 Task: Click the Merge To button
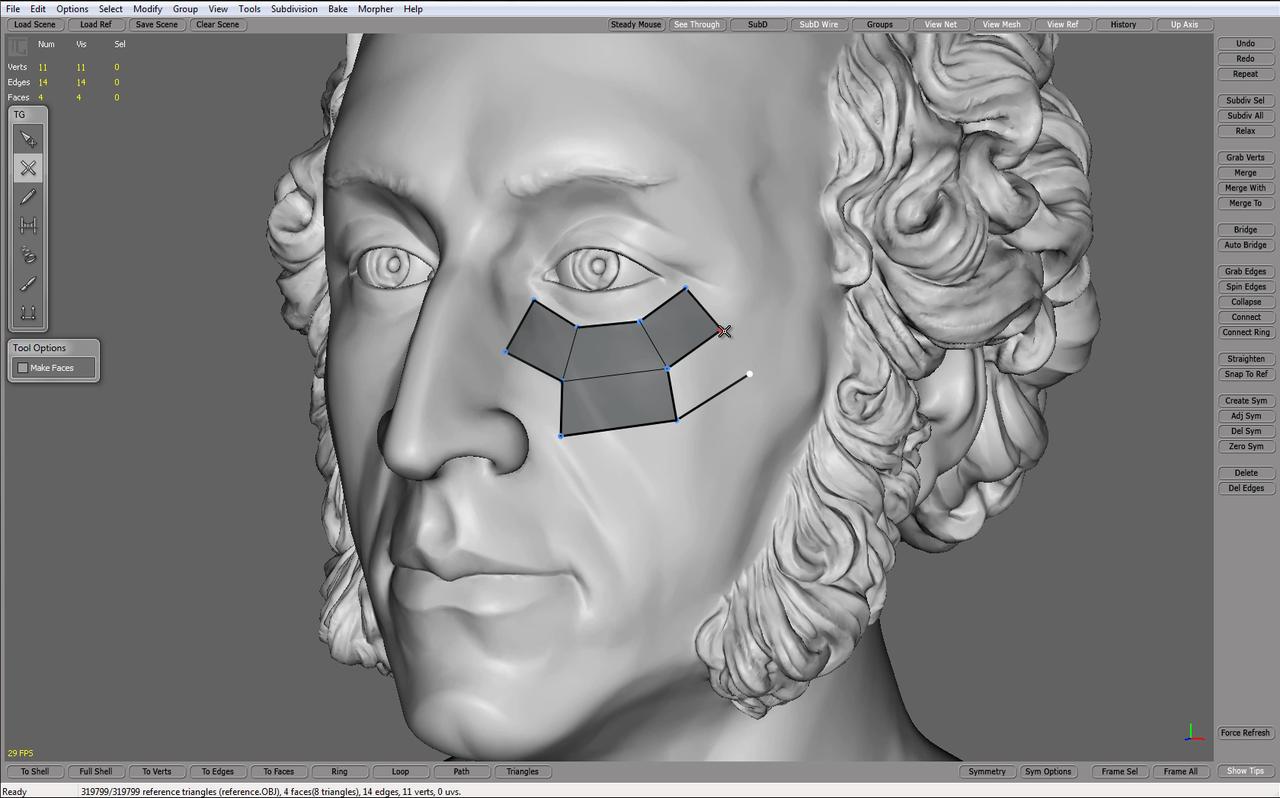pos(1245,203)
